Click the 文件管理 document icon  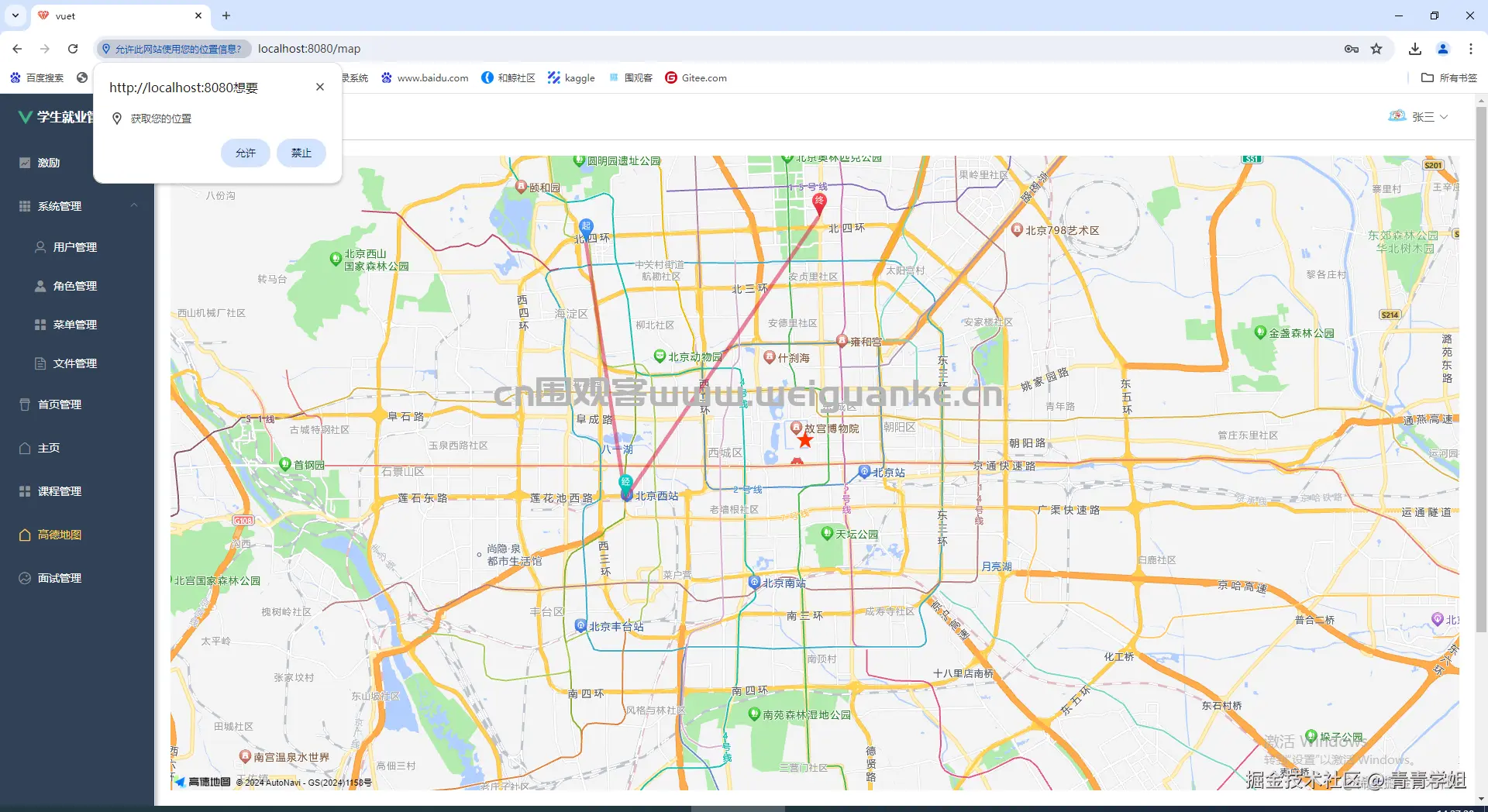[40, 363]
